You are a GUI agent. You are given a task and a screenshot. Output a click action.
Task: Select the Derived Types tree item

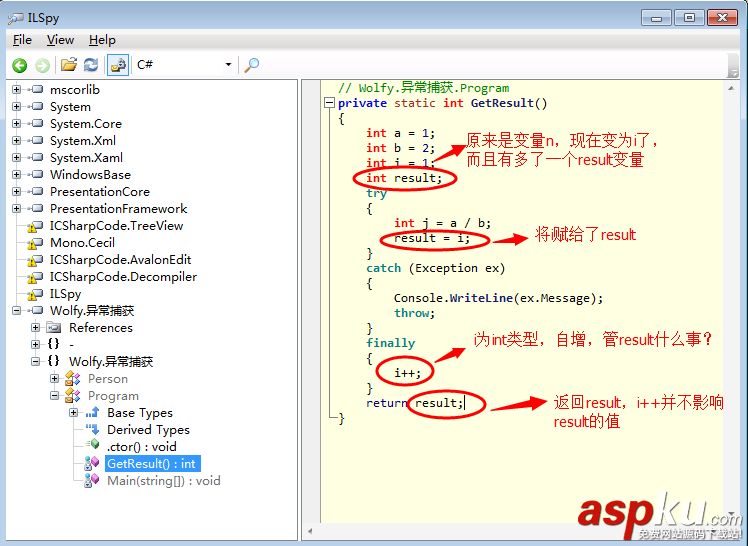point(148,430)
